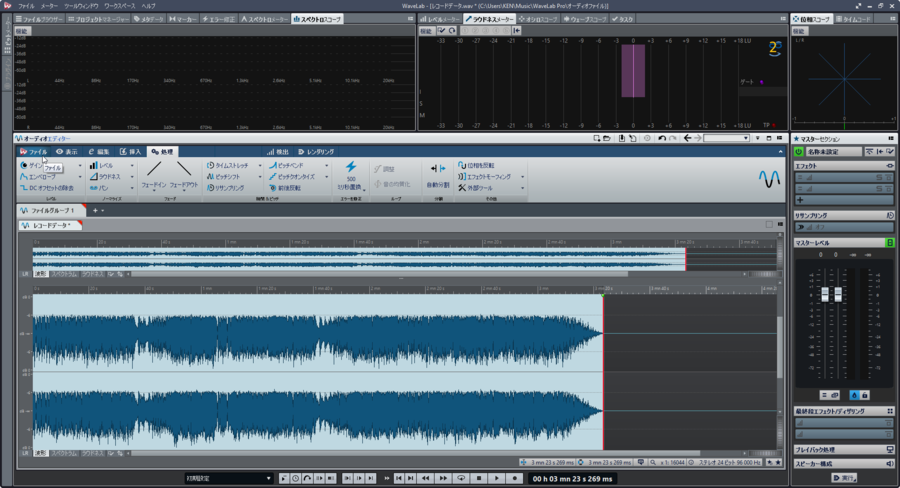Viewport: 900px width, 488px height.
Task: Click the lightning 500 ms error correction icon
Action: pos(351,166)
